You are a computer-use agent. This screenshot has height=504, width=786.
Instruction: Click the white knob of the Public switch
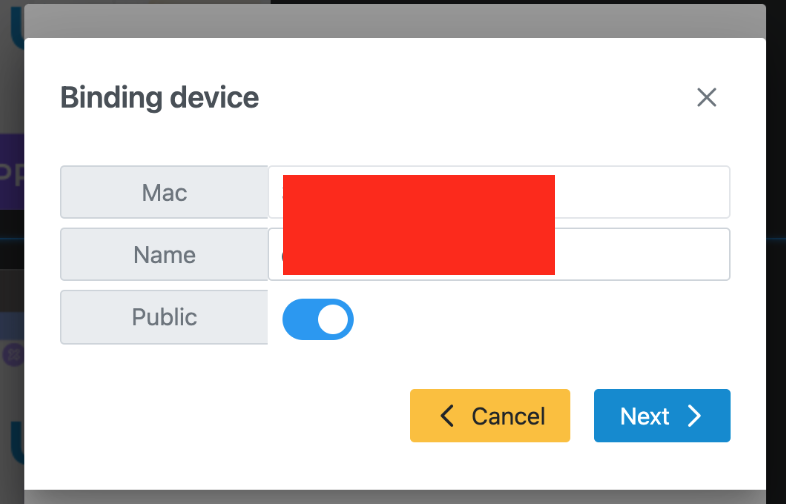[x=333, y=319]
